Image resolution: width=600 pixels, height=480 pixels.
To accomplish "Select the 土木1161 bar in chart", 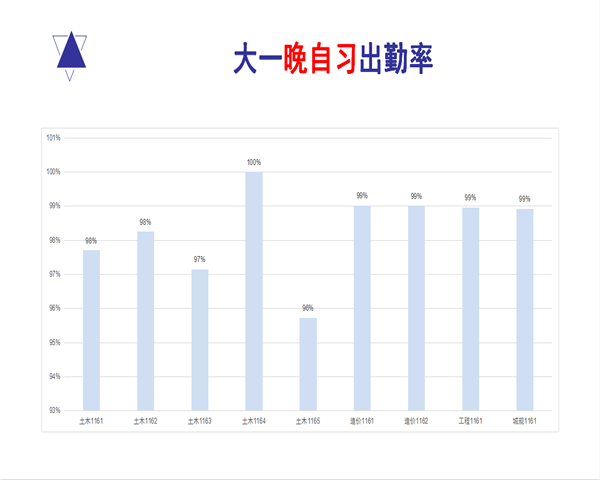I will pos(91,330).
